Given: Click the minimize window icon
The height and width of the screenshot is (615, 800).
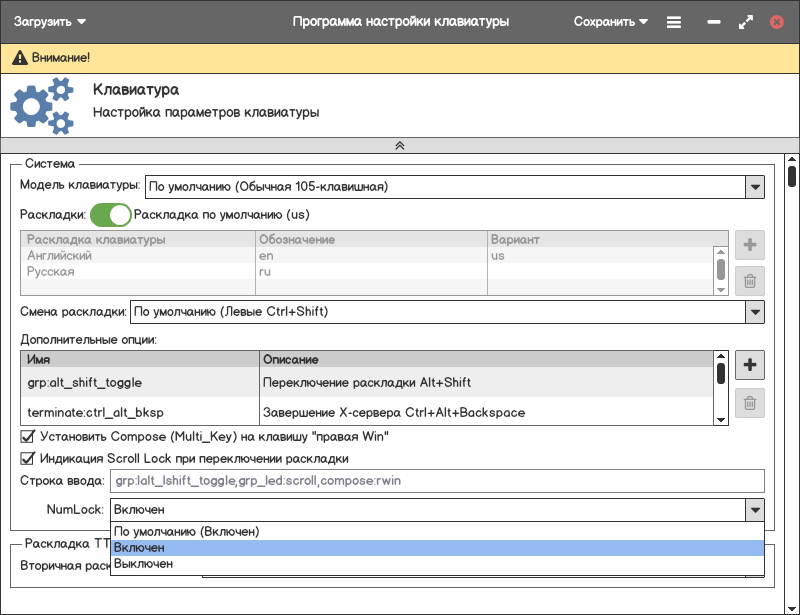Looking at the screenshot, I should [x=714, y=21].
